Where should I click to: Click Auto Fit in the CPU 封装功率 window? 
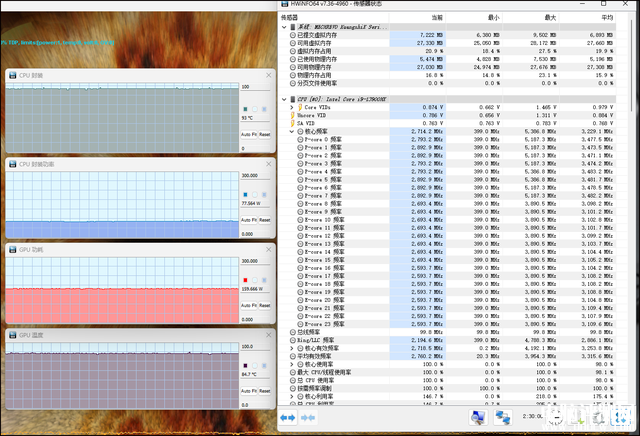point(249,220)
